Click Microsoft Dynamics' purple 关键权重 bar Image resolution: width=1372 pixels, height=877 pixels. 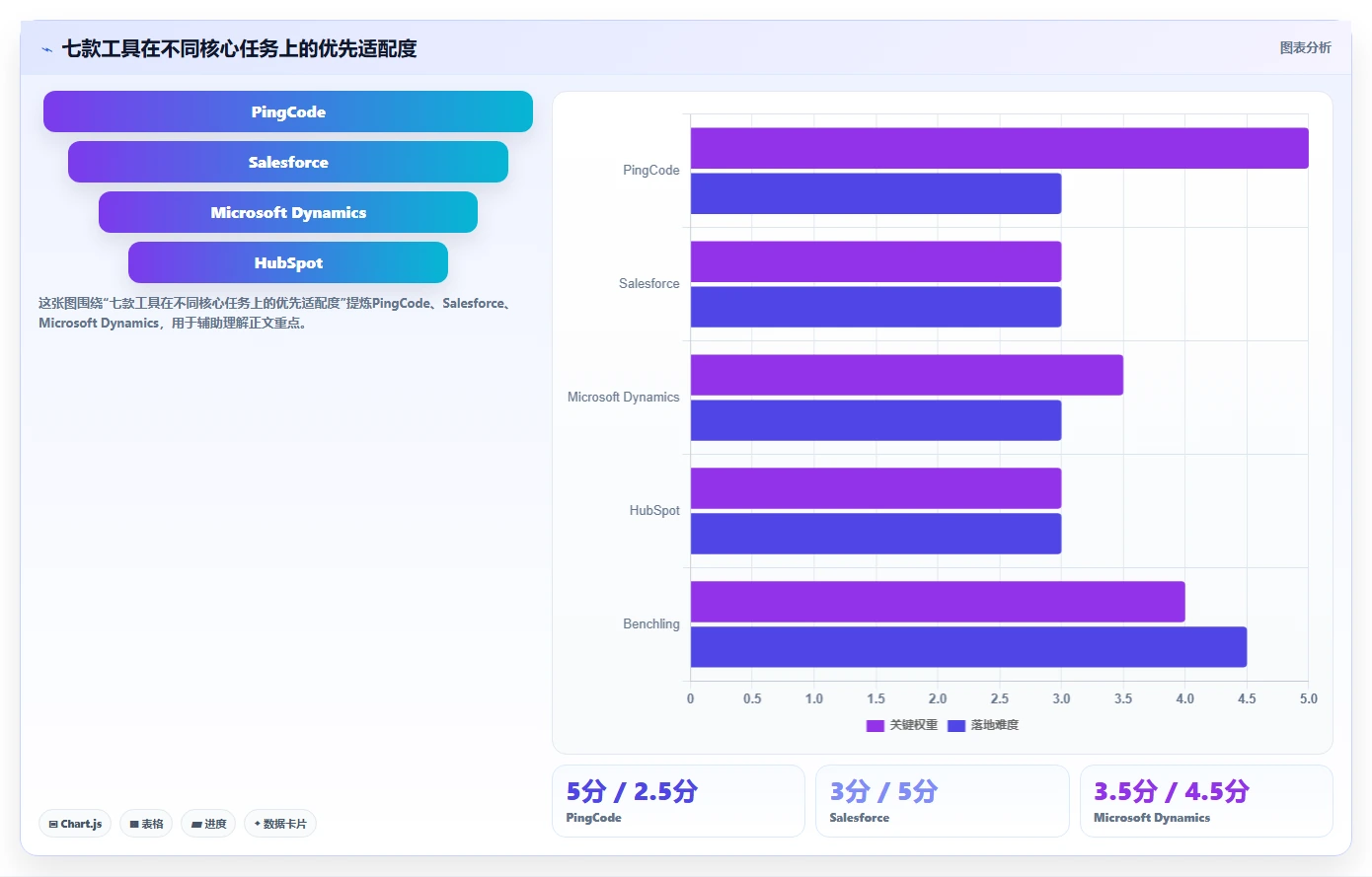pyautogui.click(x=906, y=375)
